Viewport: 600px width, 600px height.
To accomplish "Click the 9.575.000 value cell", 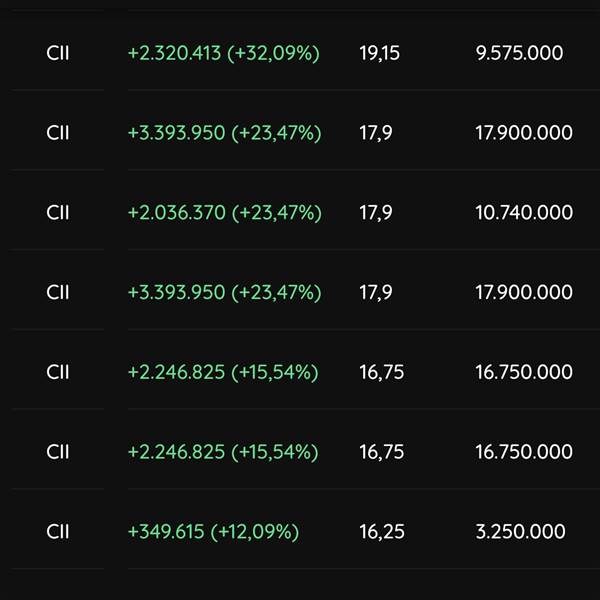I will [x=519, y=53].
